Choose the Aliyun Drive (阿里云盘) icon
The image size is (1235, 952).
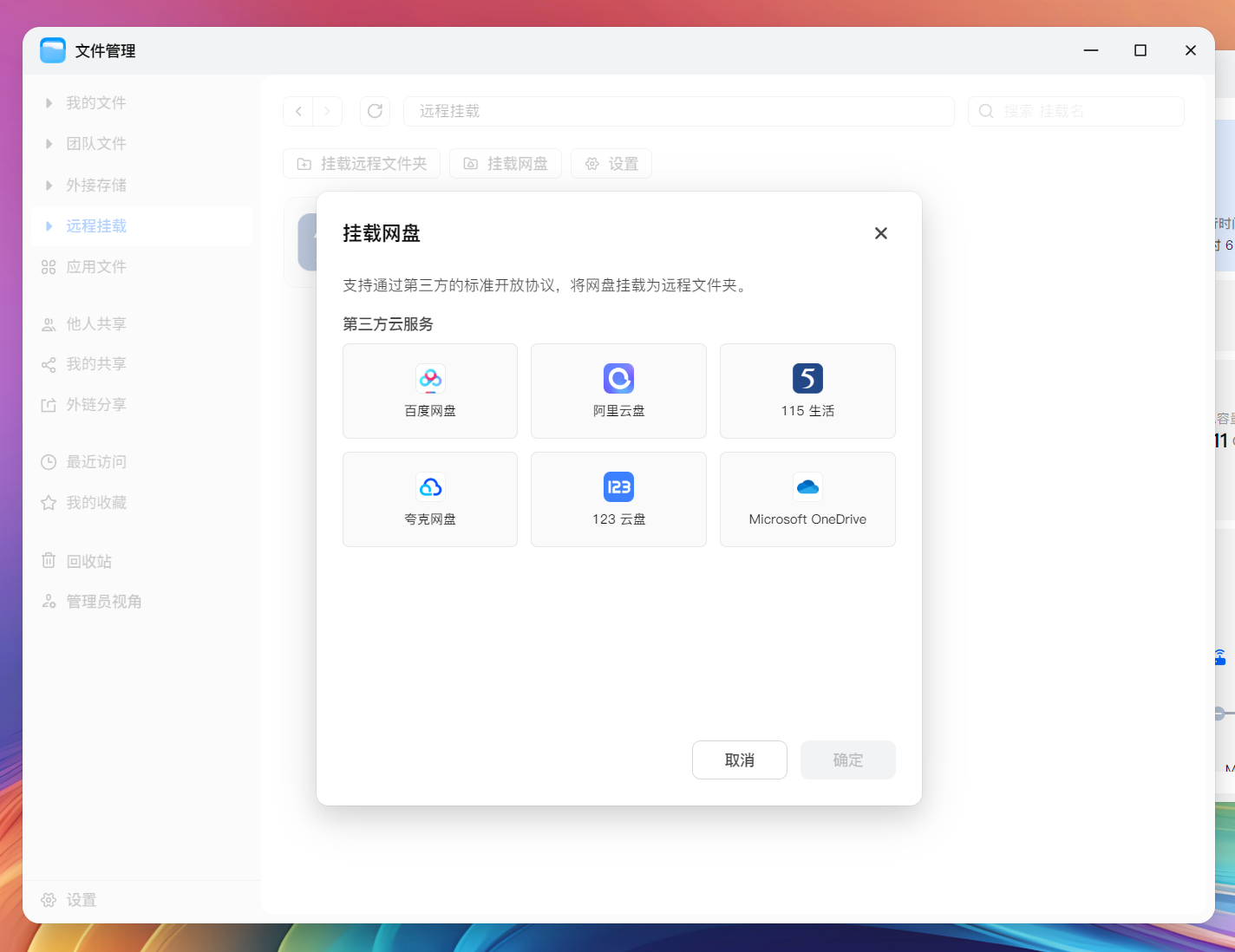[618, 379]
